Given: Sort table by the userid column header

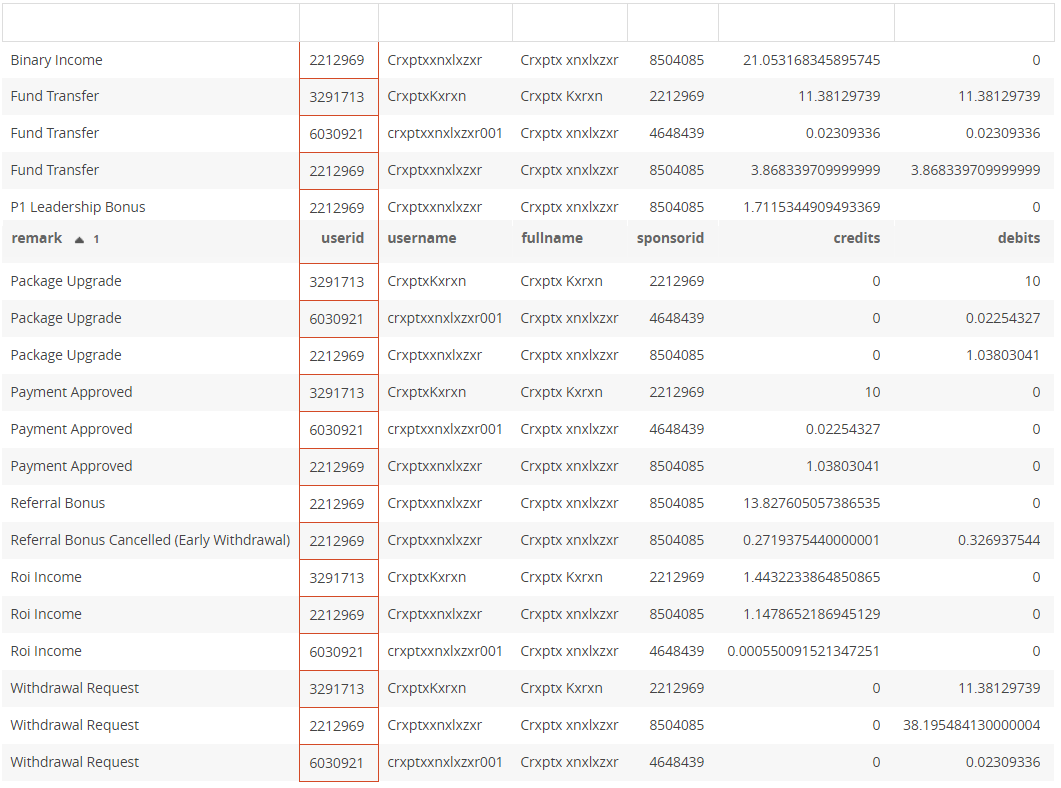Looking at the screenshot, I should tap(342, 238).
